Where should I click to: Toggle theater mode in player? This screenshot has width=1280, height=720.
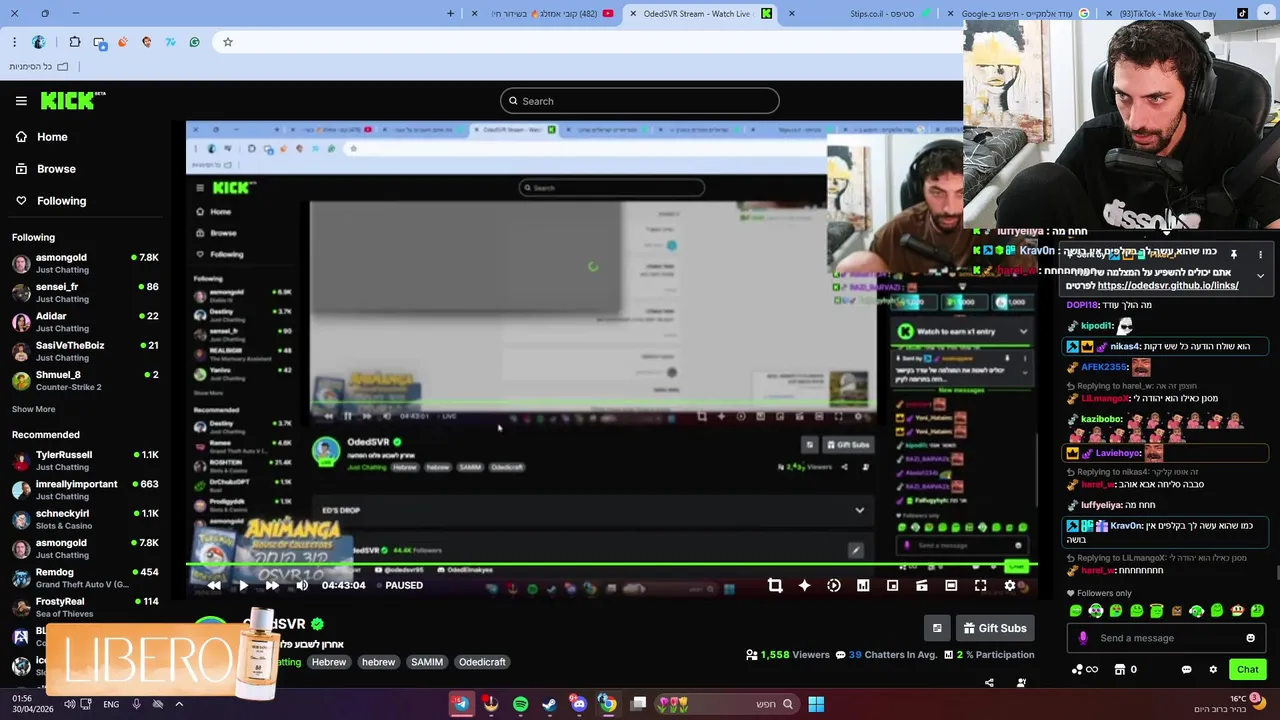point(951,586)
